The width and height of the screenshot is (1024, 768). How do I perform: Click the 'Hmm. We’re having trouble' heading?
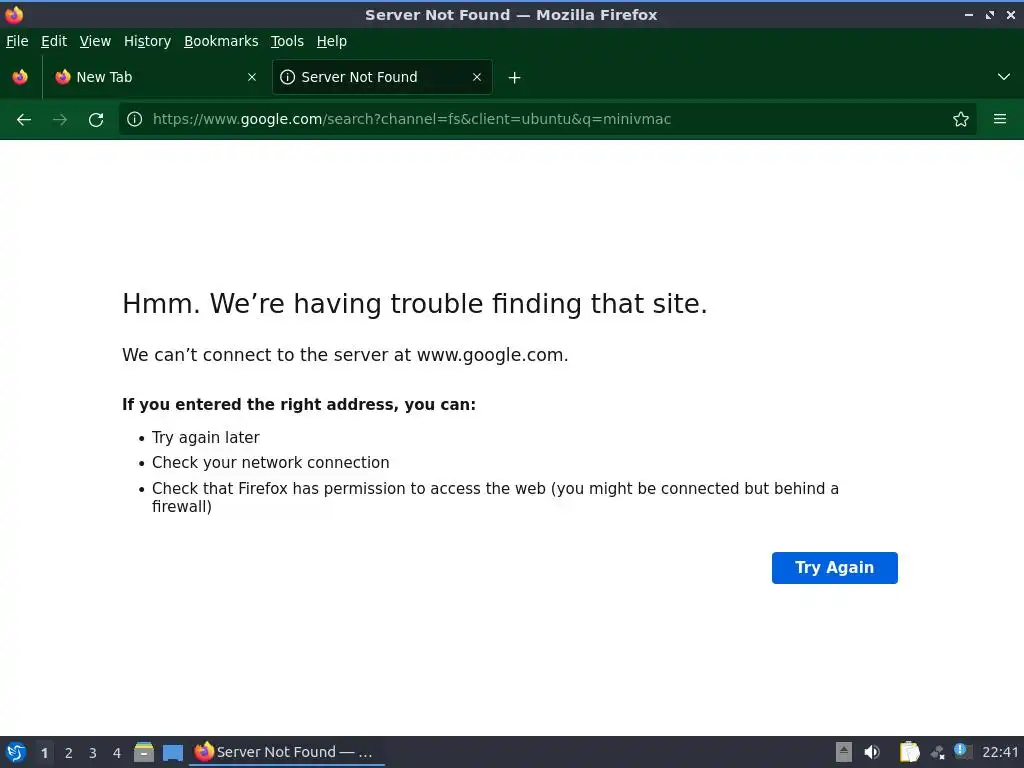click(x=415, y=304)
